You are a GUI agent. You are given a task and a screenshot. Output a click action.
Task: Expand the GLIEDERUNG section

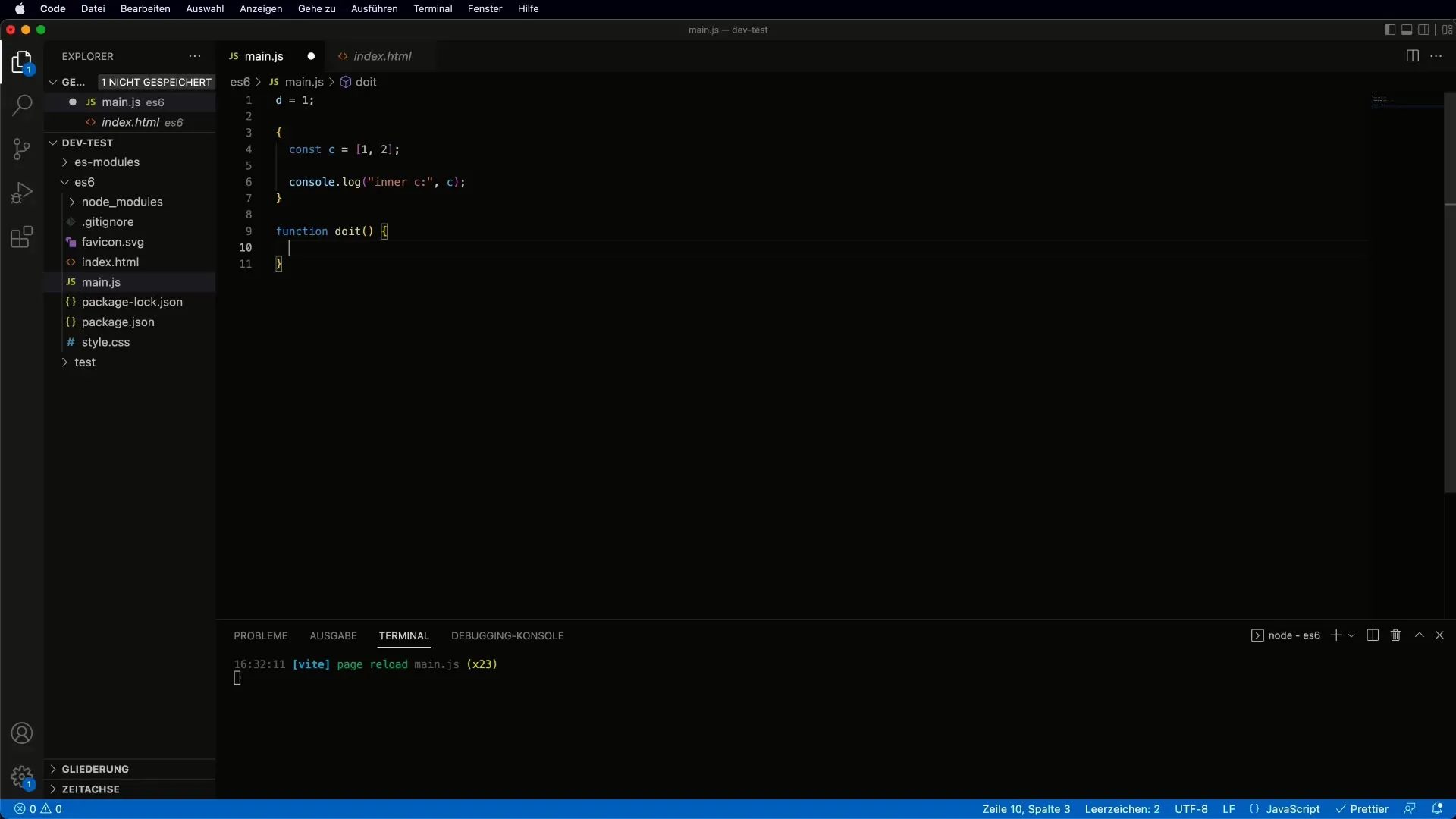[95, 769]
